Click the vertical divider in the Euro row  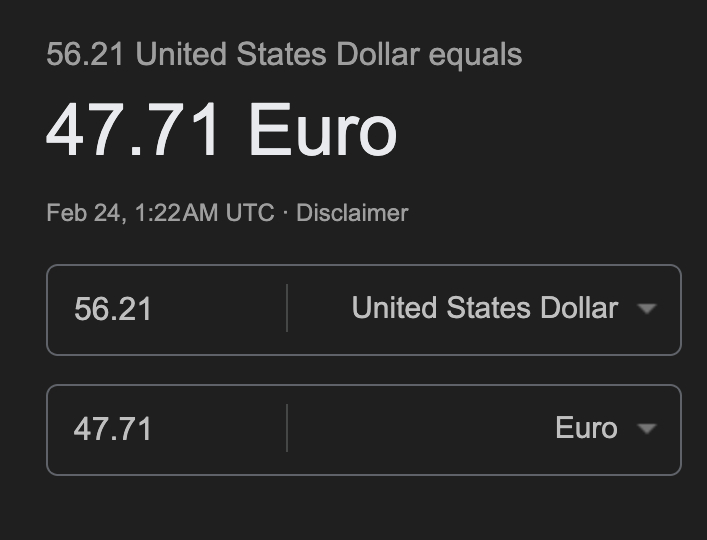tap(287, 429)
